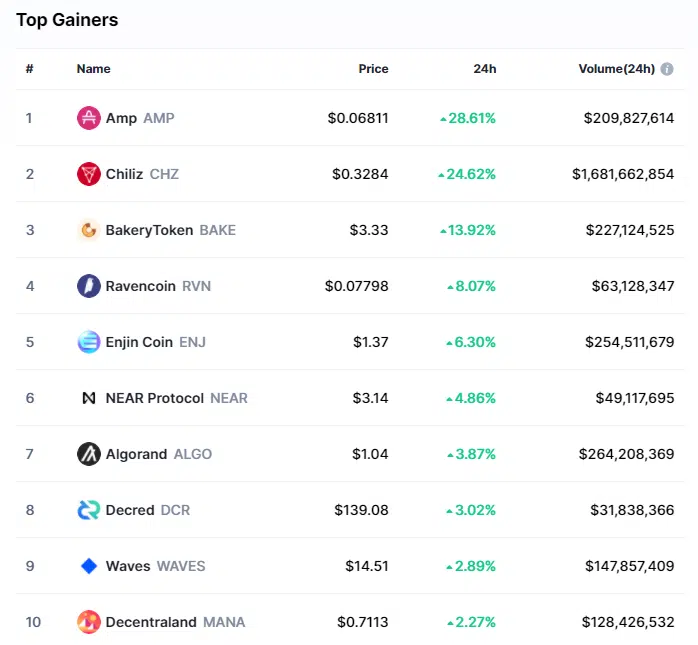This screenshot has height=645, width=698.
Task: Sort by the Volume(24h) column header
Action: pyautogui.click(x=616, y=69)
